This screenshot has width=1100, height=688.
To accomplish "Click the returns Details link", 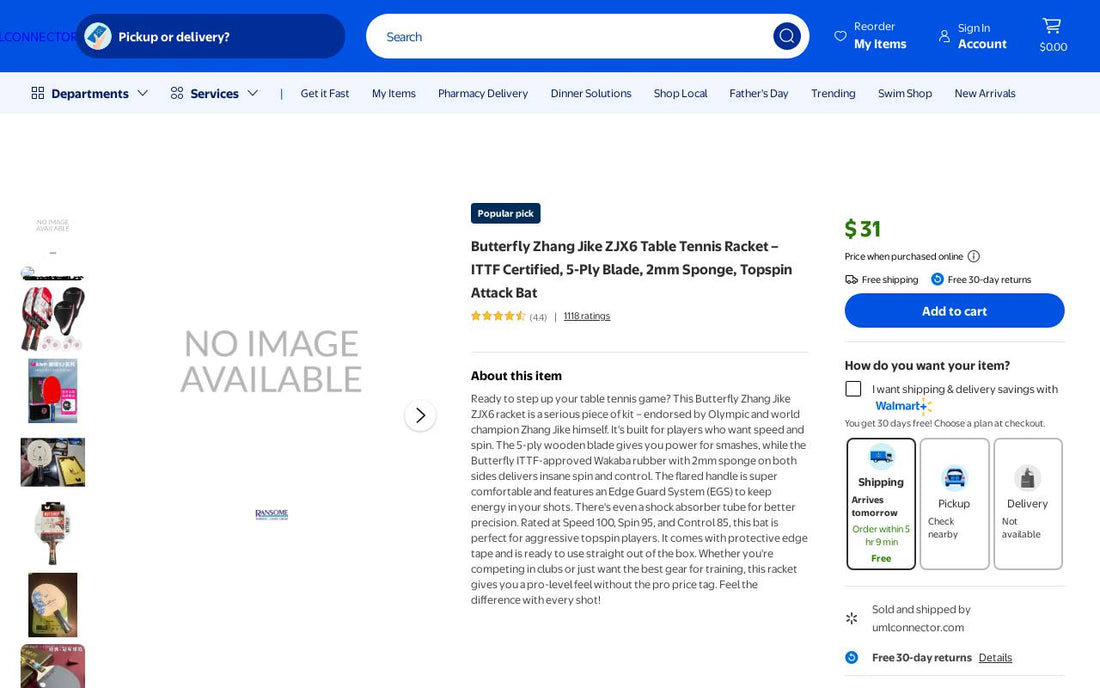I will [995, 658].
